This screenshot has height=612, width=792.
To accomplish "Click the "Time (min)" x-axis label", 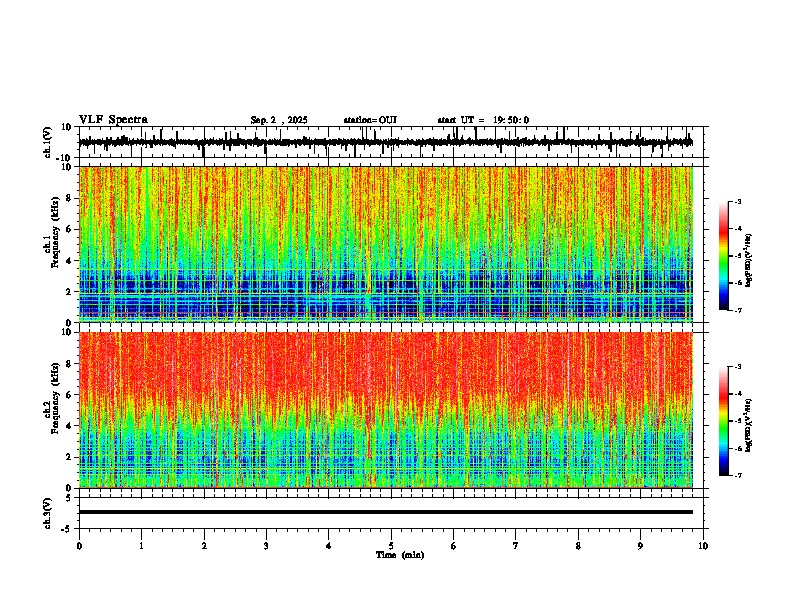I will (x=400, y=555).
